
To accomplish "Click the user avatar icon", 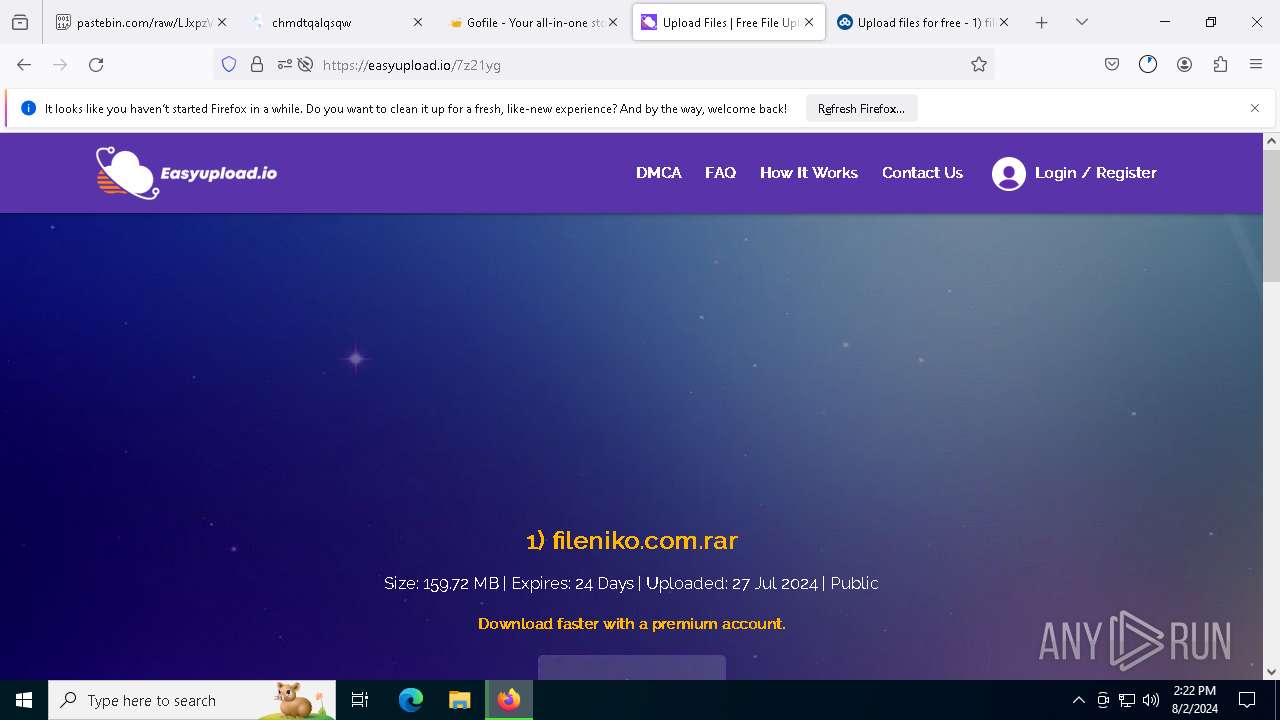I will [x=1009, y=174].
